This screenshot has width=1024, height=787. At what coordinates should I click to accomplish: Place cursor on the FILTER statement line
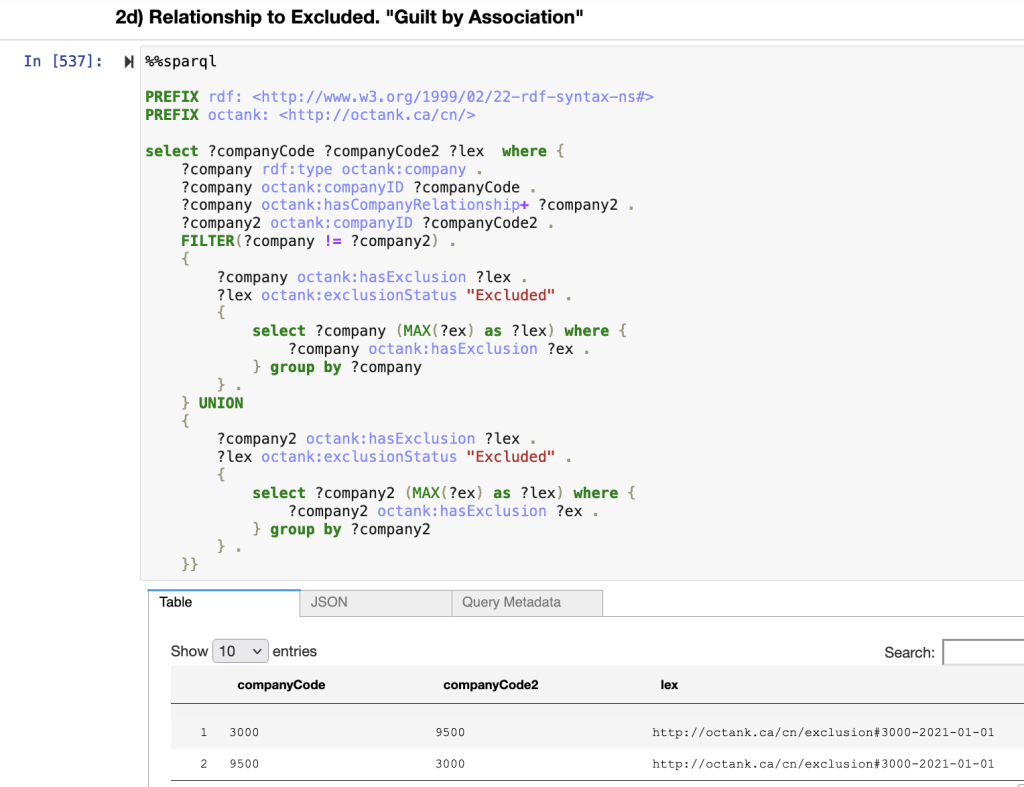315,241
